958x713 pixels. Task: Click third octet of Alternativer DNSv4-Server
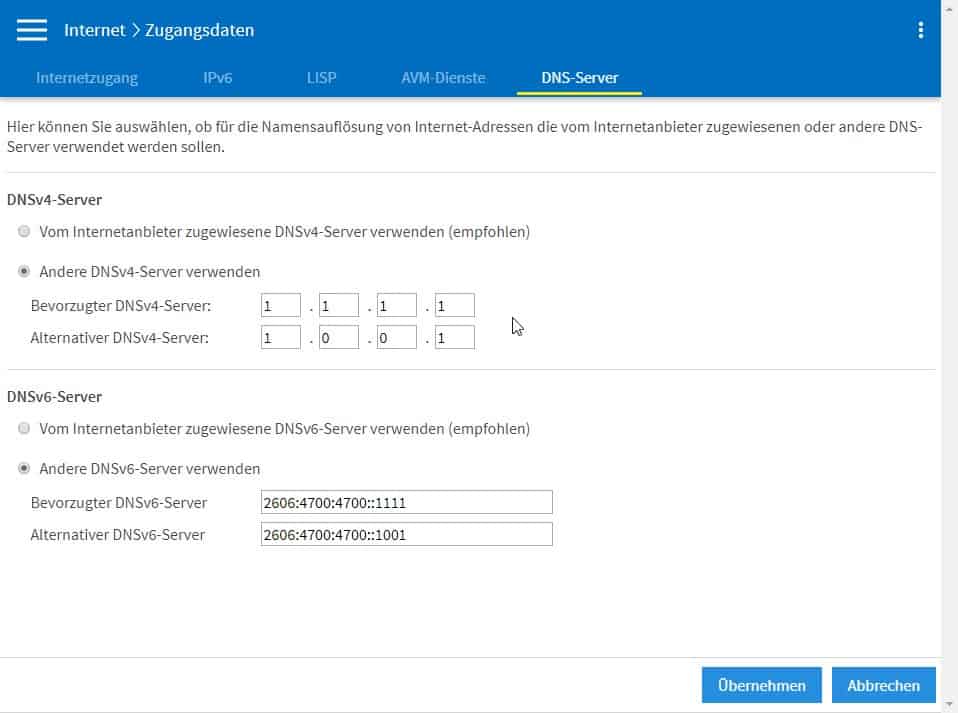point(396,338)
